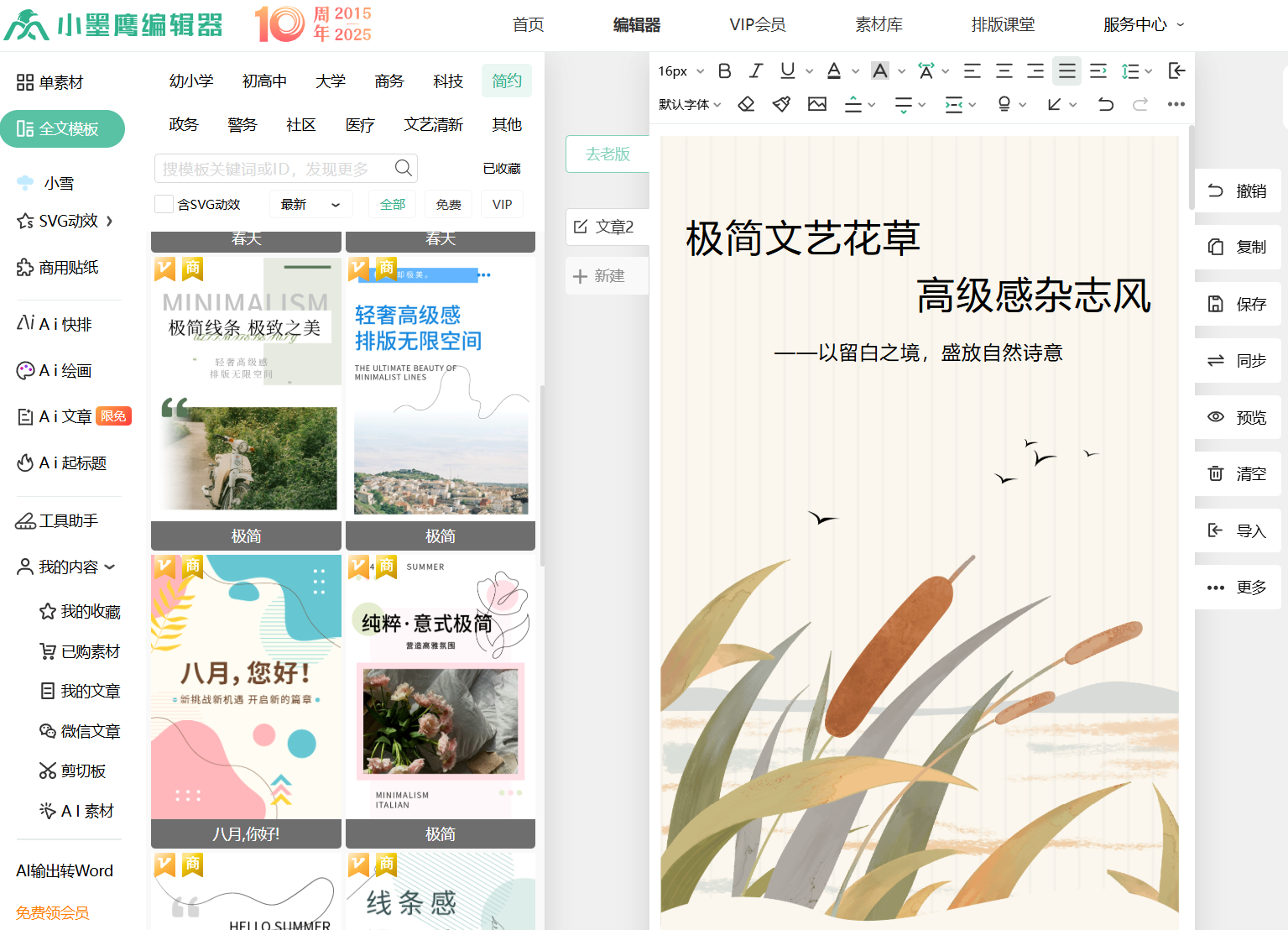Click the 保存 button
Image resolution: width=1288 pixels, height=930 pixels.
pos(1238,304)
